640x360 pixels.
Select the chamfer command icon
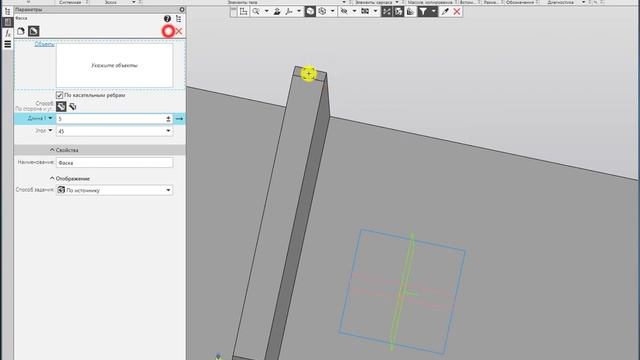pyautogui.click(x=33, y=31)
